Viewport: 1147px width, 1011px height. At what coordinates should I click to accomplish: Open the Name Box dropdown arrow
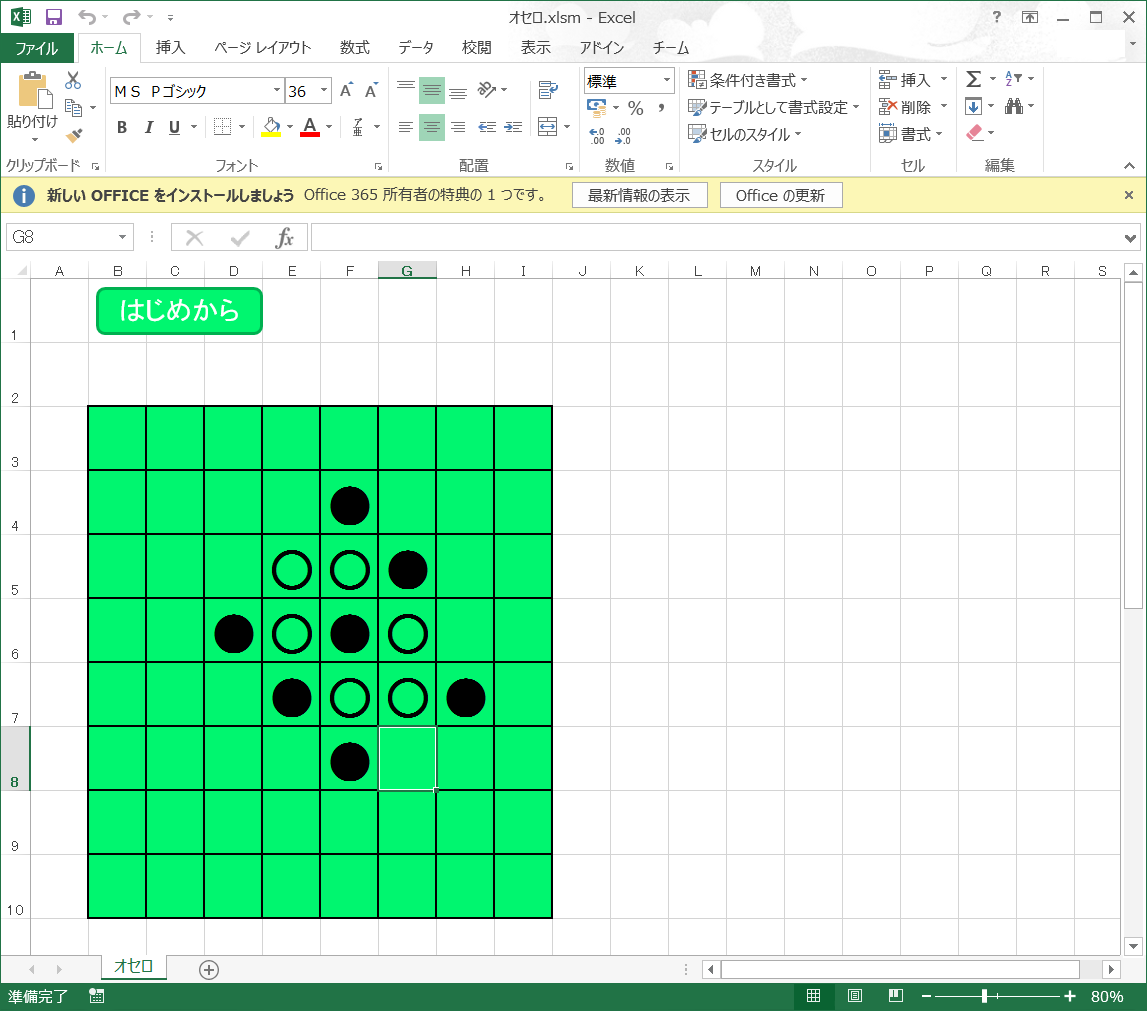(x=123, y=237)
